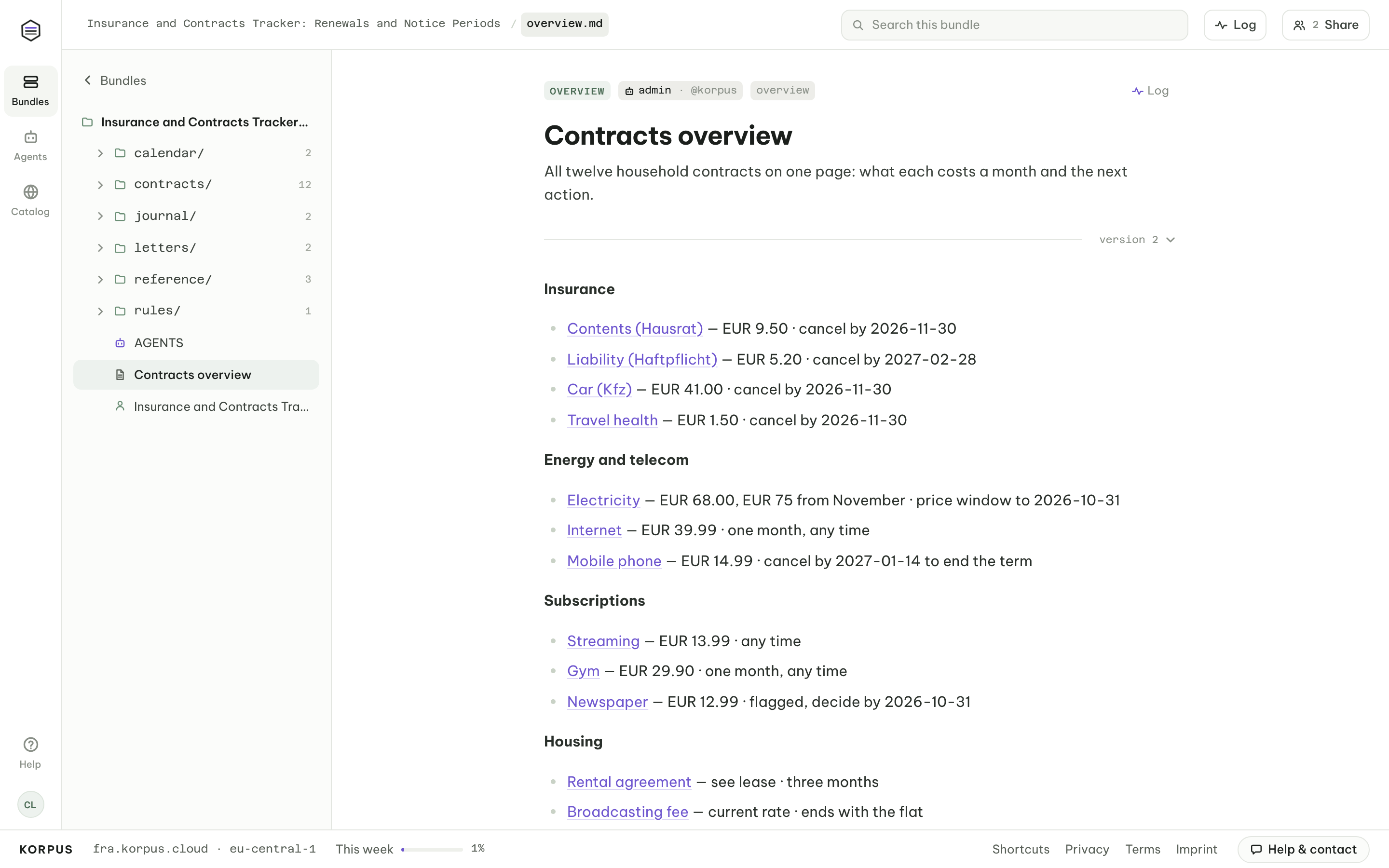Viewport: 1389px width, 868px height.
Task: Open the Liability (Haftpflicht) link
Action: click(642, 360)
